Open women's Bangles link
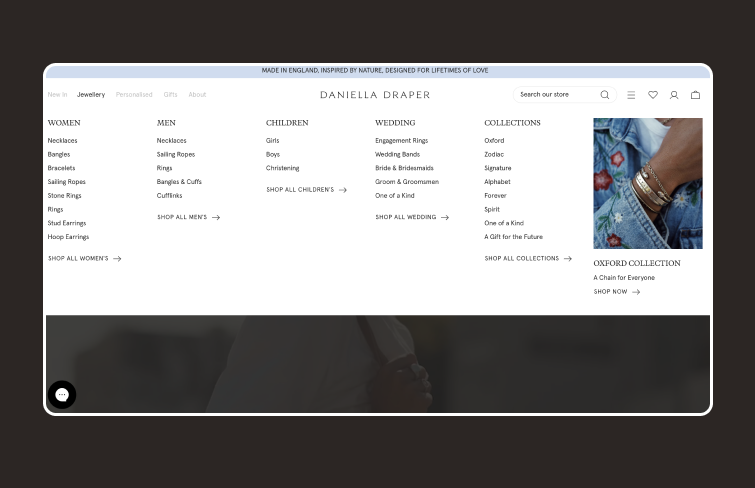Image resolution: width=755 pixels, height=488 pixels. 59,155
